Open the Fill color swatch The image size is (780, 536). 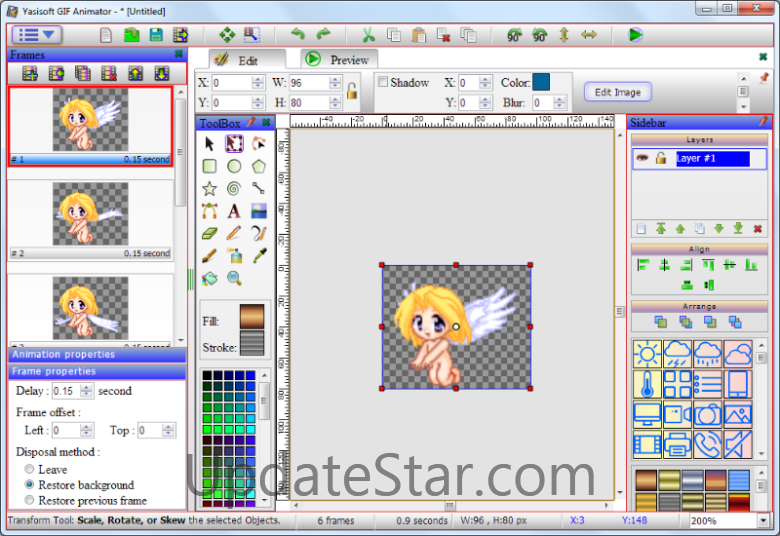click(x=252, y=317)
